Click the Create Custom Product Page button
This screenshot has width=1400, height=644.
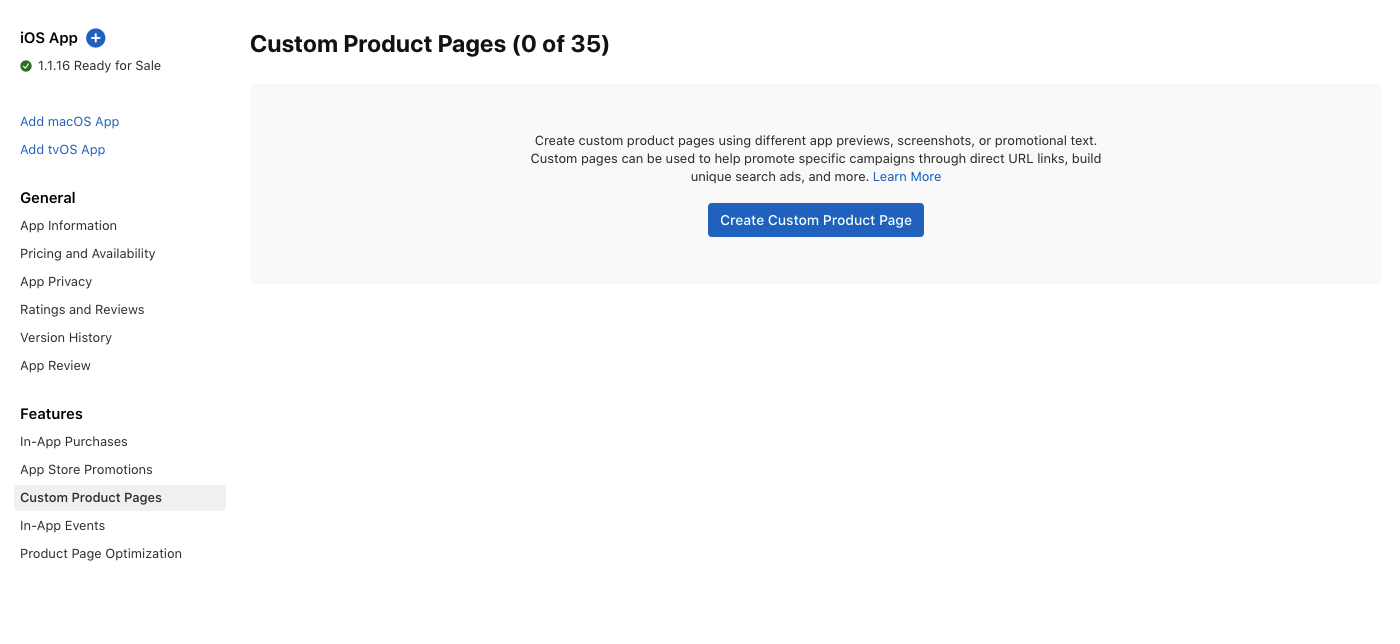point(815,220)
